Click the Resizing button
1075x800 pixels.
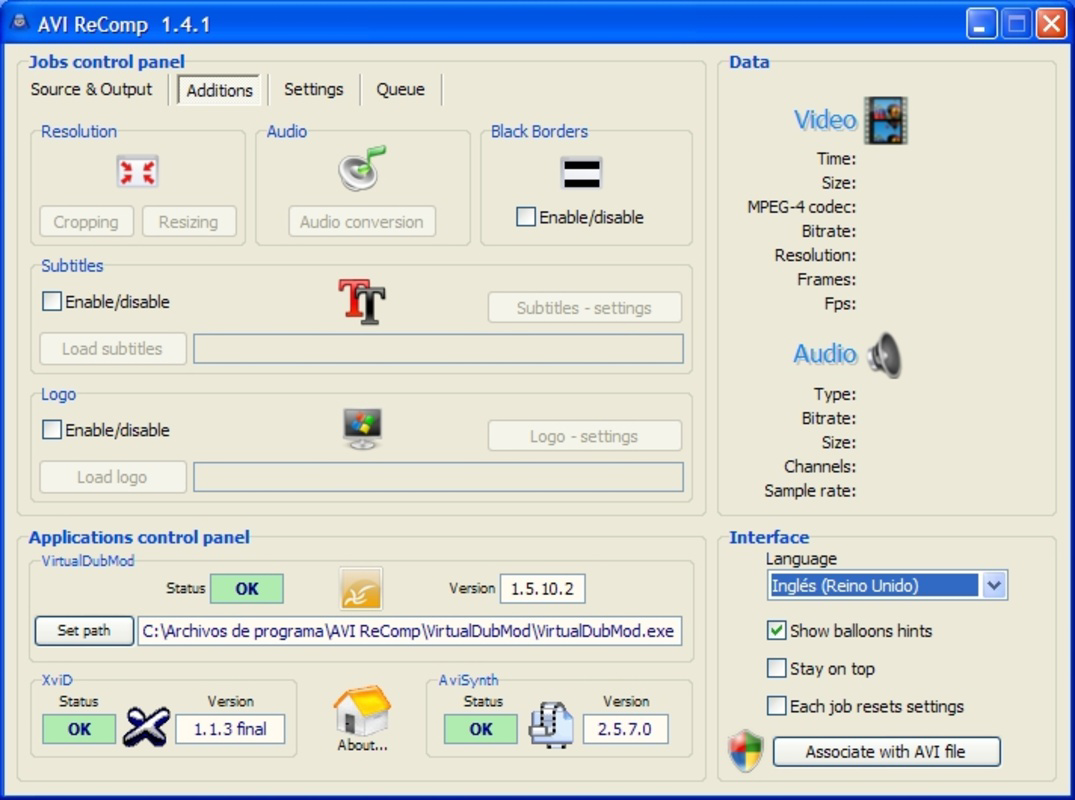[189, 222]
